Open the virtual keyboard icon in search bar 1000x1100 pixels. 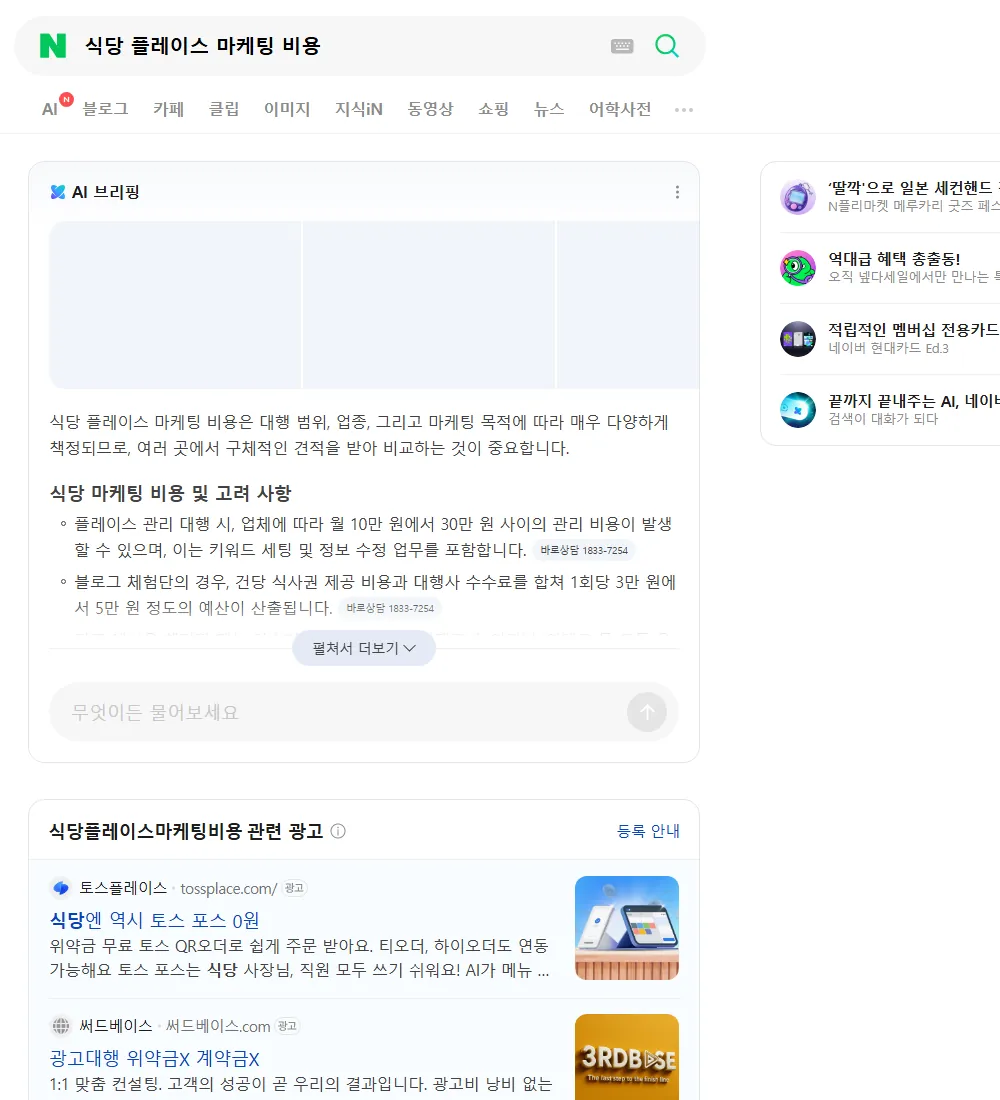click(622, 46)
